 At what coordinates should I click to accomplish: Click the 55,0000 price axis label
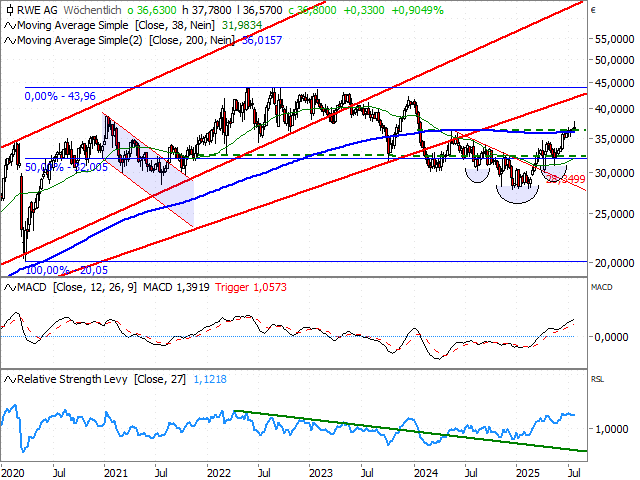[x=615, y=39]
